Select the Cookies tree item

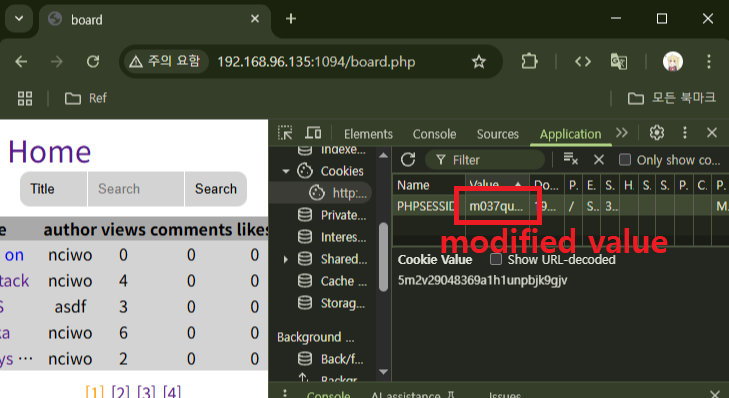tap(342, 171)
